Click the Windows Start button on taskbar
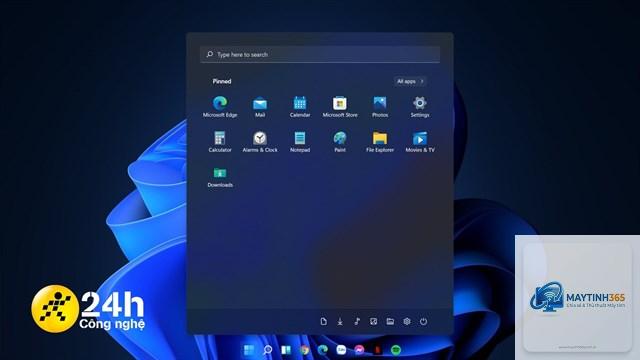The image size is (640, 360). (249, 350)
